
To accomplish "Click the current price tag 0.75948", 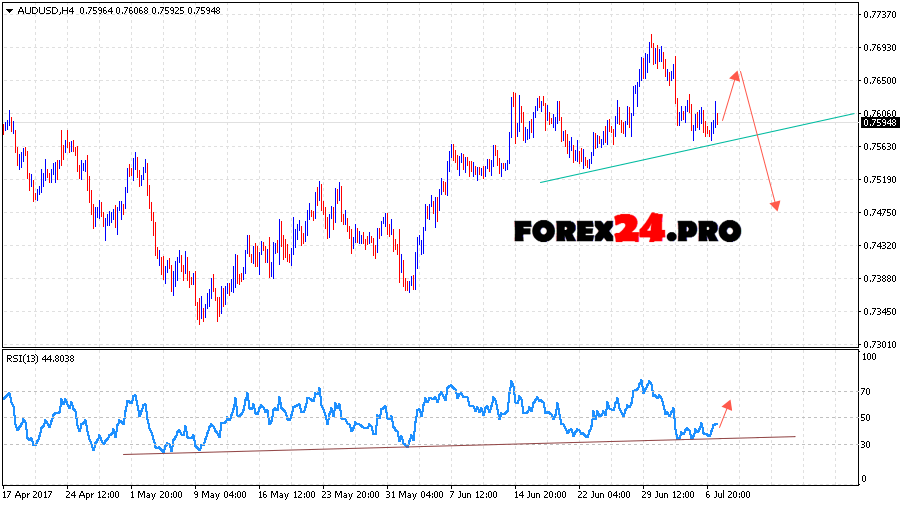I will (x=877, y=122).
